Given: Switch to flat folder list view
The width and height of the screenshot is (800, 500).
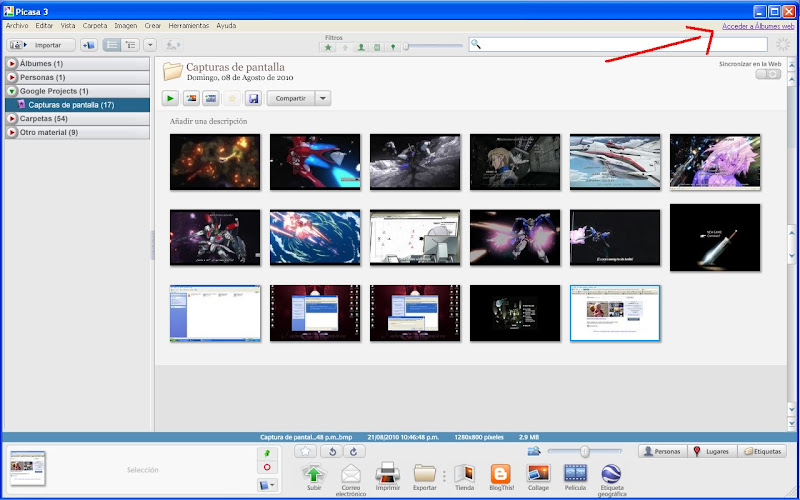Looking at the screenshot, I should coord(112,45).
